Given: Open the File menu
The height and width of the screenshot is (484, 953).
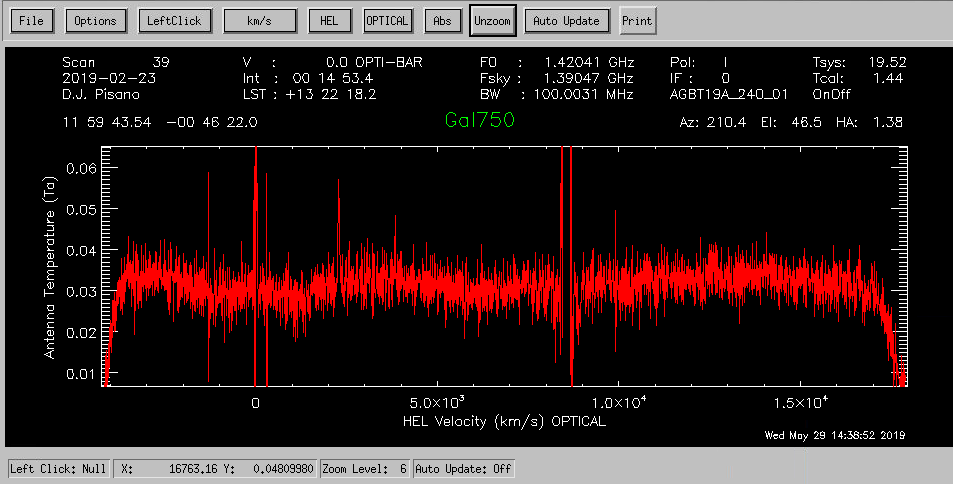Looking at the screenshot, I should 31,21.
